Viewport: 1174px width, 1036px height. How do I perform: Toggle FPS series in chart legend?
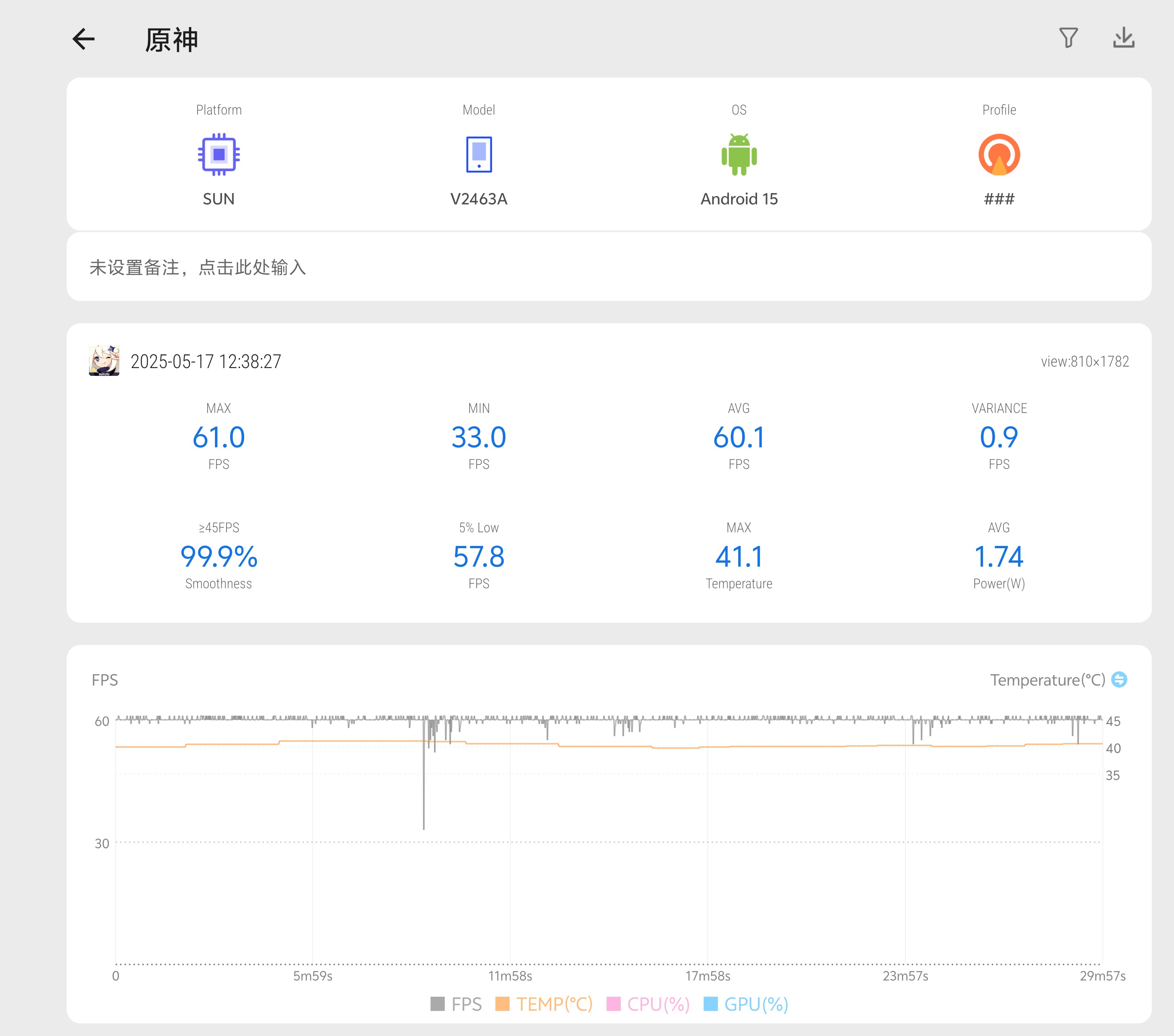(456, 1004)
